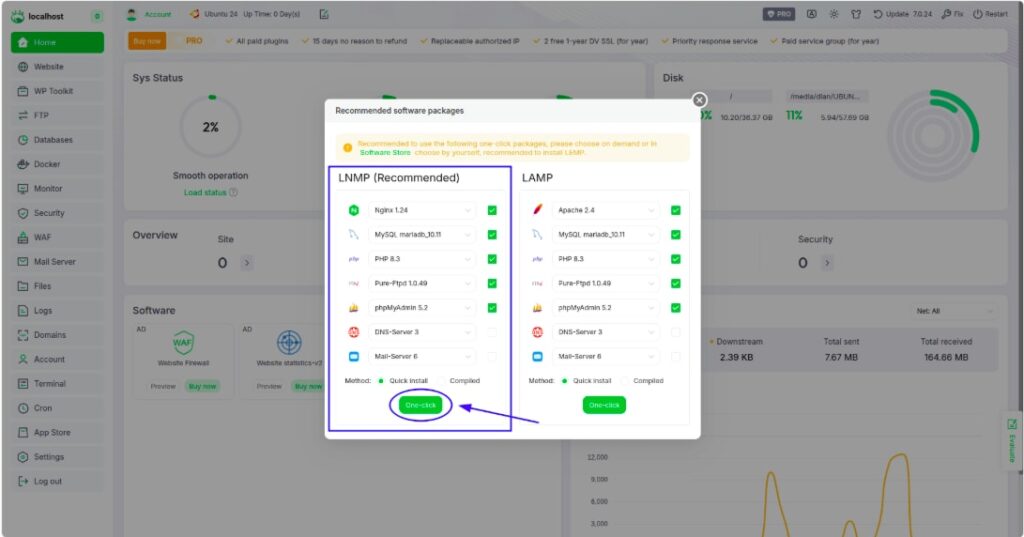
Task: Click the Cron clock icon in sidebar
Action: click(23, 408)
